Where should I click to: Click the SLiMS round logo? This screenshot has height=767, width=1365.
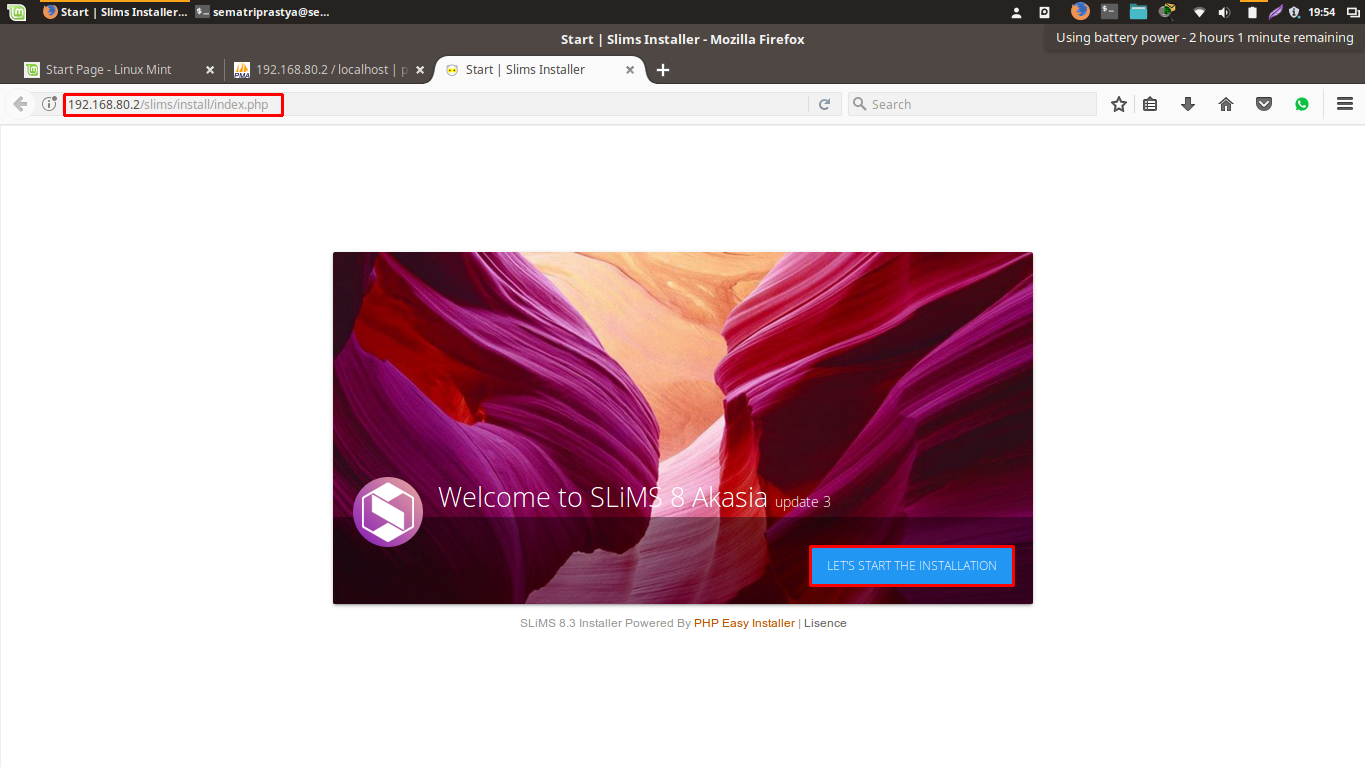388,512
